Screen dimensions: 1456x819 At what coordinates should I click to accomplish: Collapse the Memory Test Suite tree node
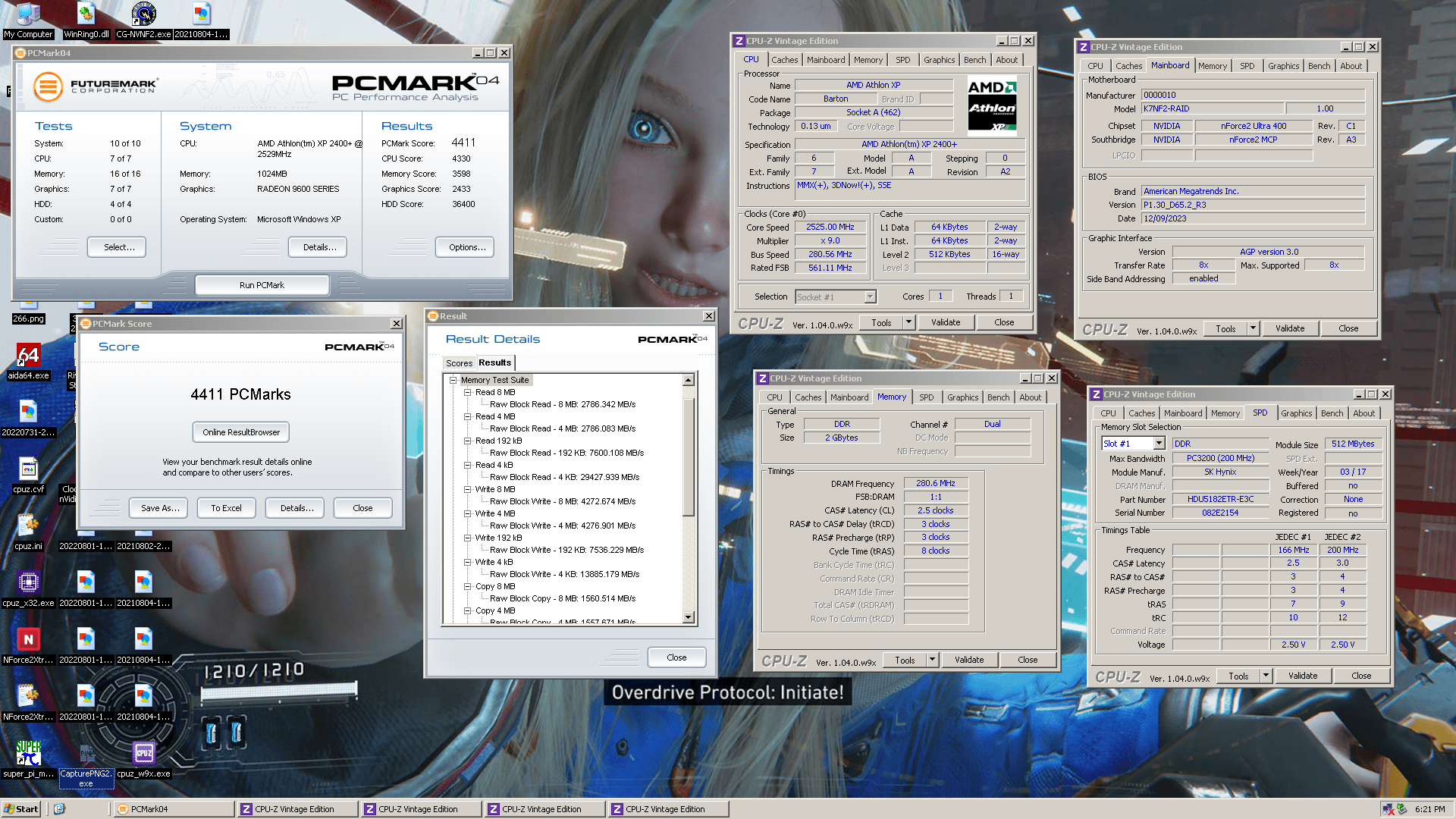point(453,380)
